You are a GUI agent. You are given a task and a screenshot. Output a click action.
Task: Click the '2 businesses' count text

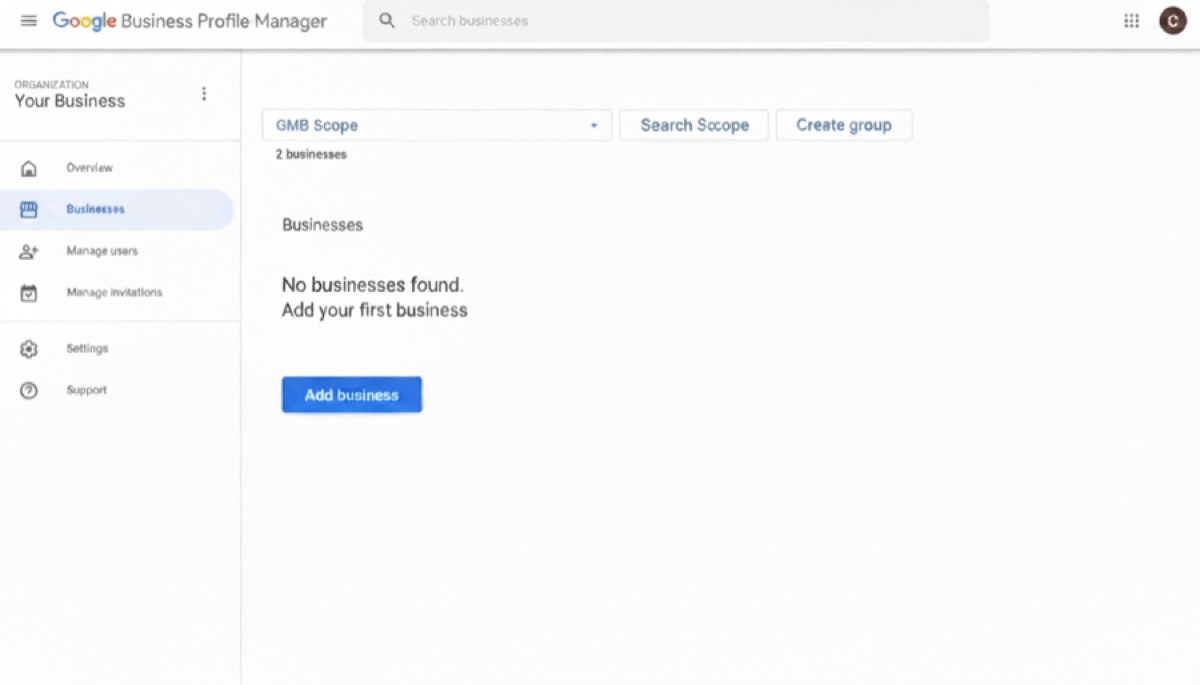coord(311,155)
